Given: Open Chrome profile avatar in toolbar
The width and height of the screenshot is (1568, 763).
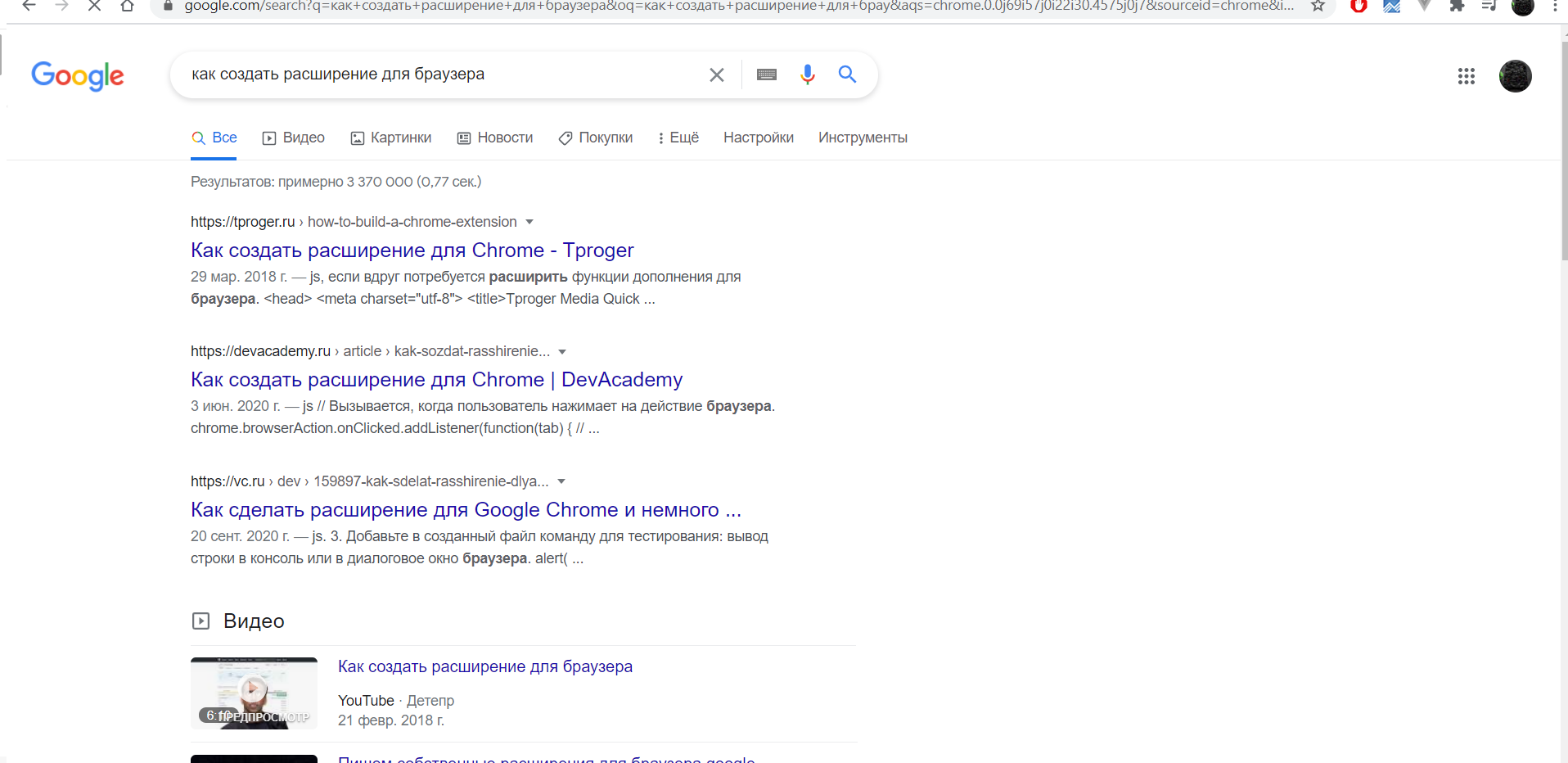Looking at the screenshot, I should [x=1522, y=7].
